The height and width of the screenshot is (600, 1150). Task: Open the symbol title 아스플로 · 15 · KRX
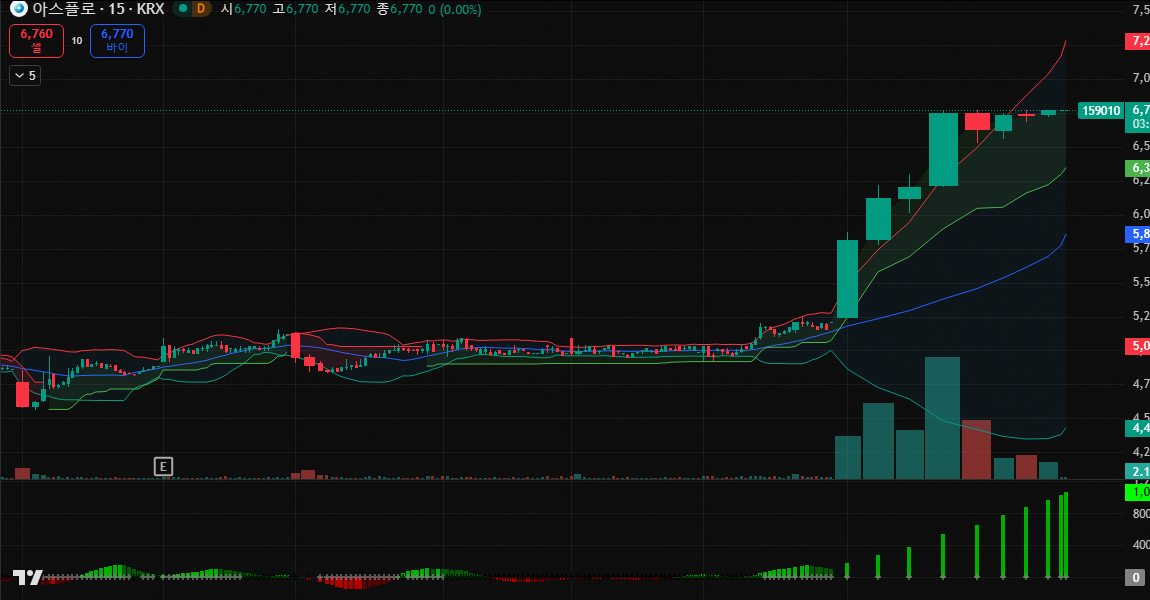point(98,9)
